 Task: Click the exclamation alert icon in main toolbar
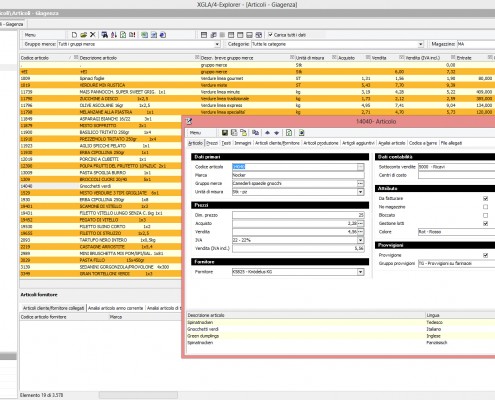[x=132, y=35]
